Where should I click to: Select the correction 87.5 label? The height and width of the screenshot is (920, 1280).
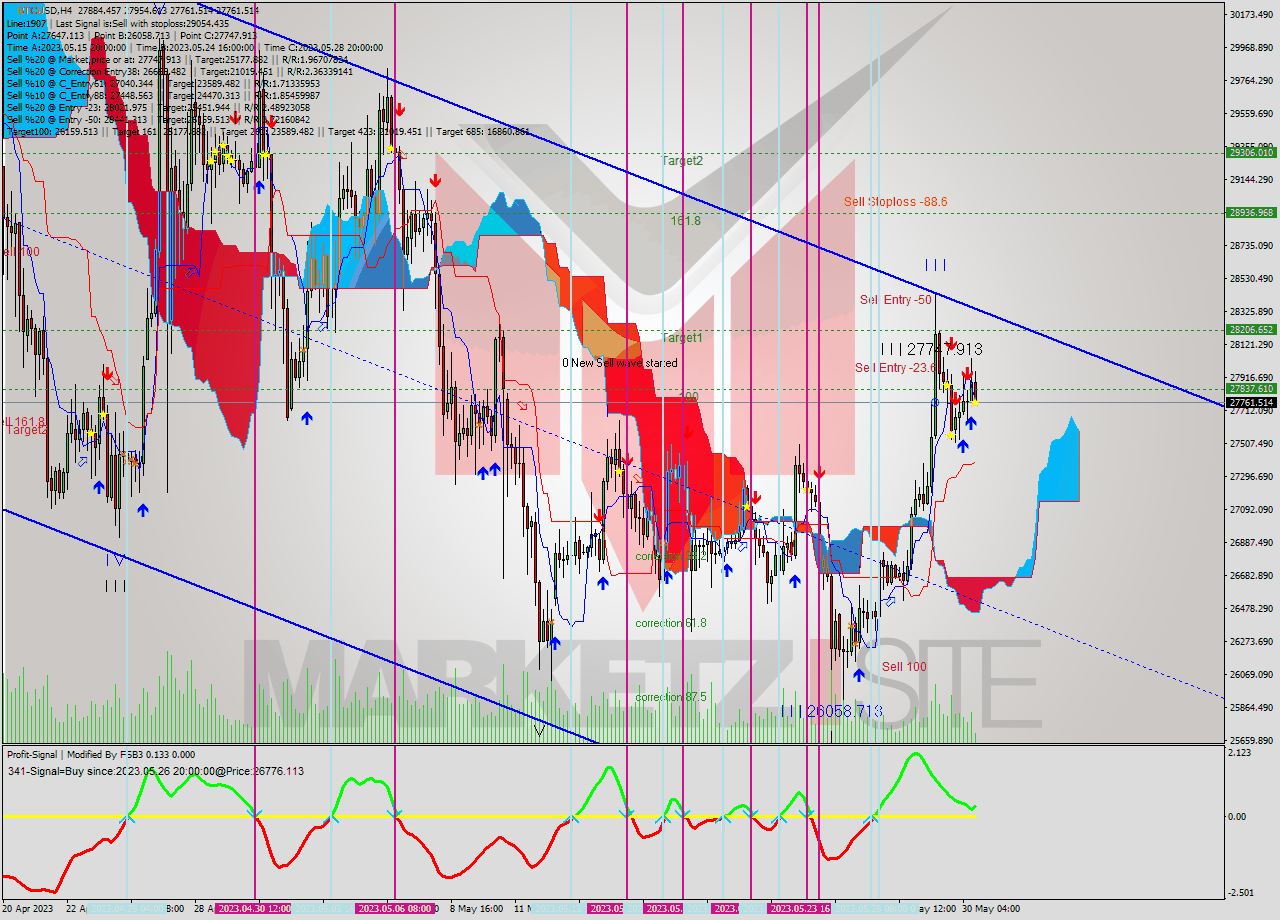click(x=671, y=697)
